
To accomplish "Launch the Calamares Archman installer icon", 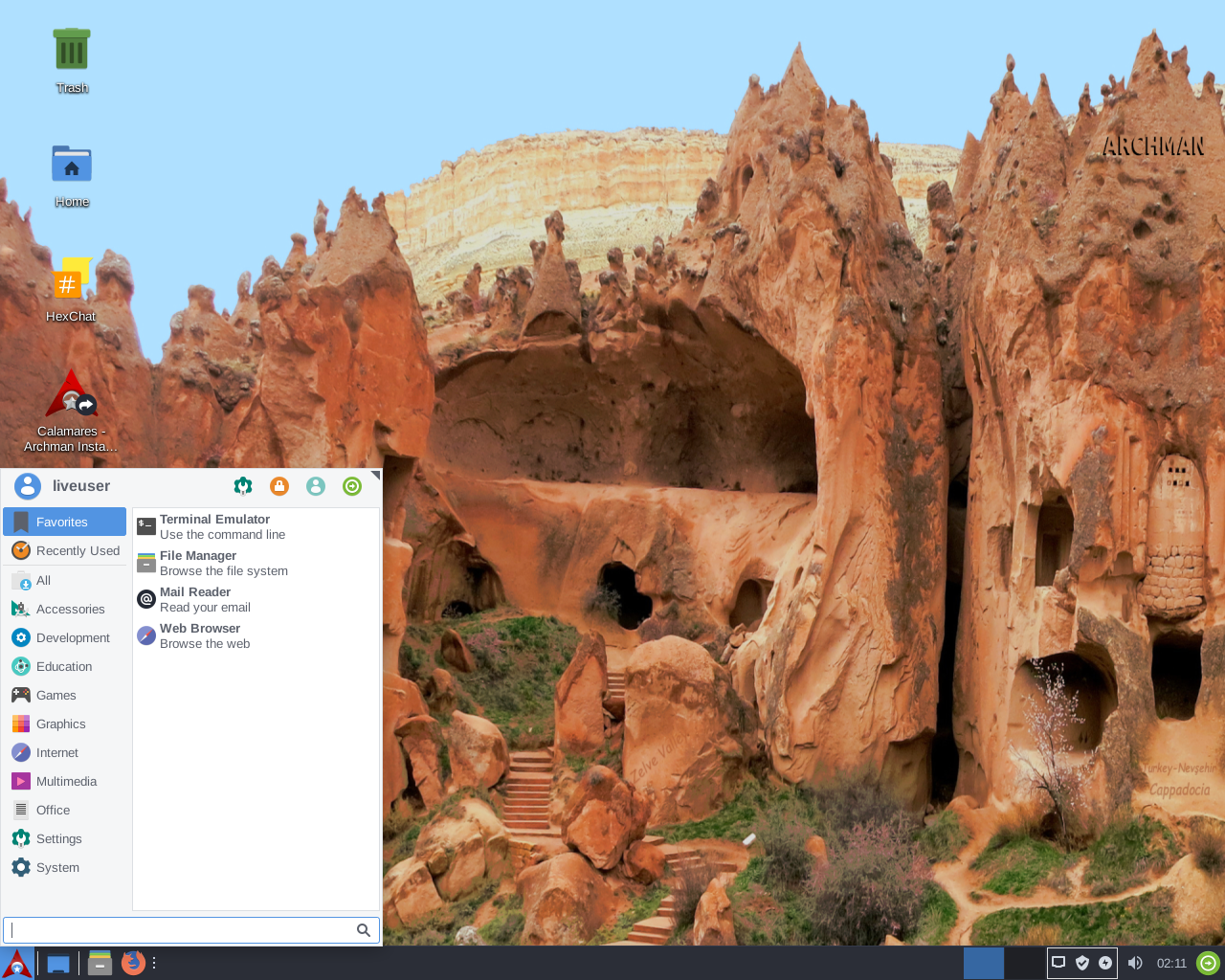I will point(71,412).
